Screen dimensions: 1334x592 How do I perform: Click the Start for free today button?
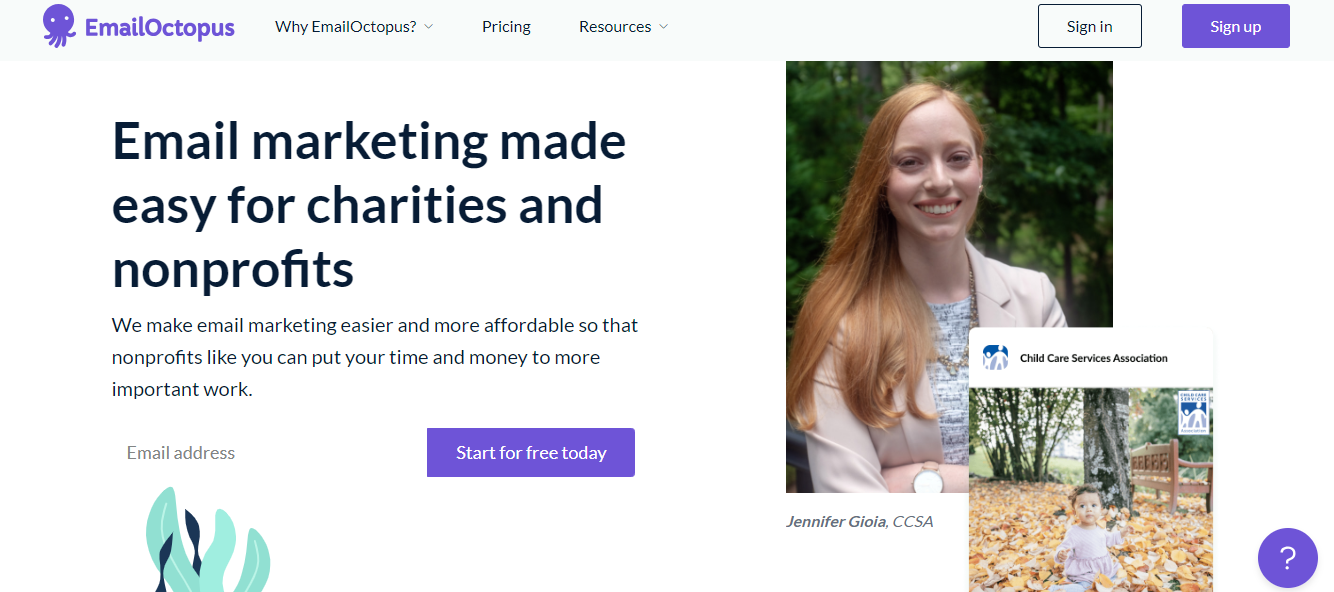pos(531,453)
